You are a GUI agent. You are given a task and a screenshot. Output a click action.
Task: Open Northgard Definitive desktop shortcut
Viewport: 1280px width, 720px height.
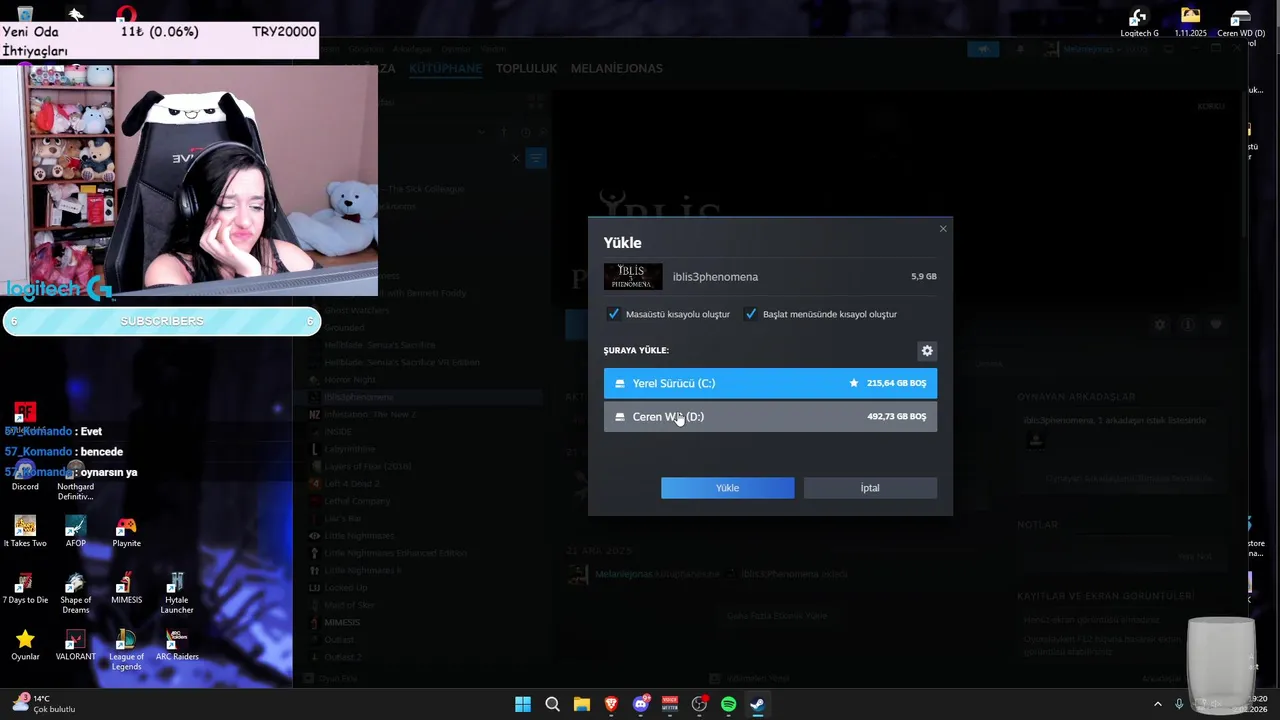(x=76, y=480)
